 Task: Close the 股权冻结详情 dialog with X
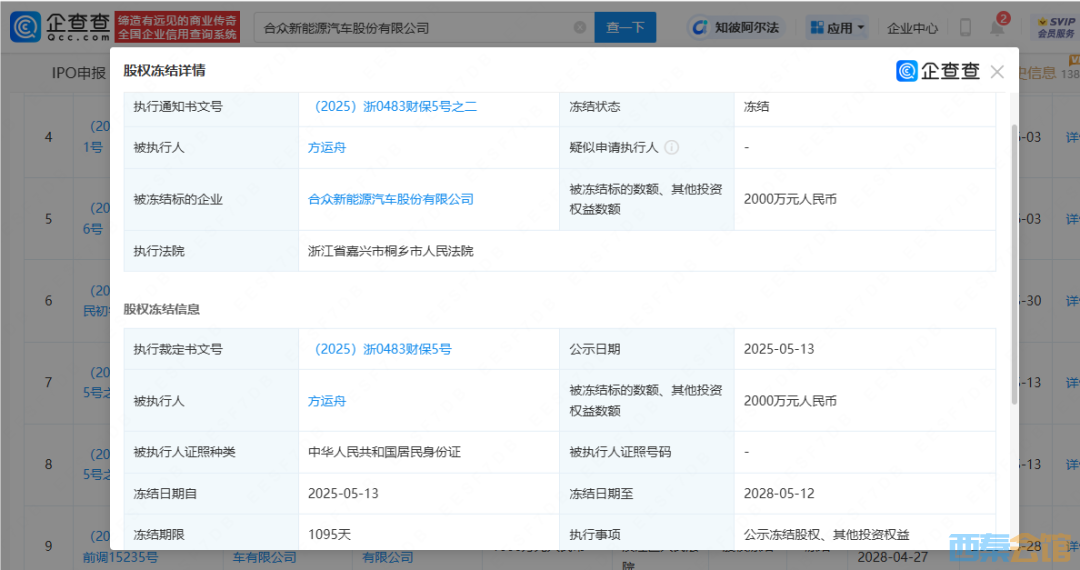[996, 72]
